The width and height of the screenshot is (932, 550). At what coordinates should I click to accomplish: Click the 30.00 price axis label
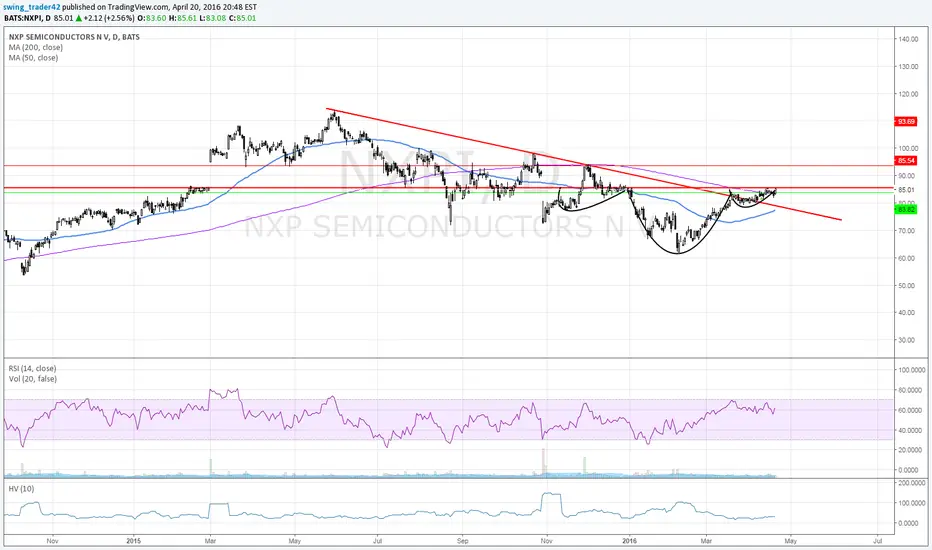click(x=907, y=340)
